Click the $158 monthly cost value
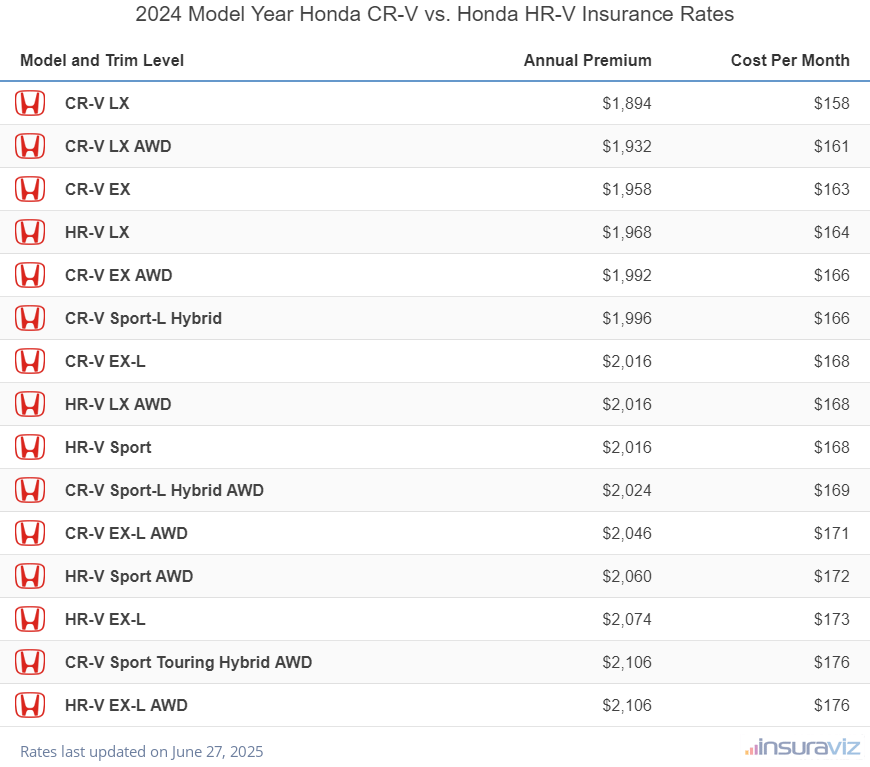 tap(832, 104)
